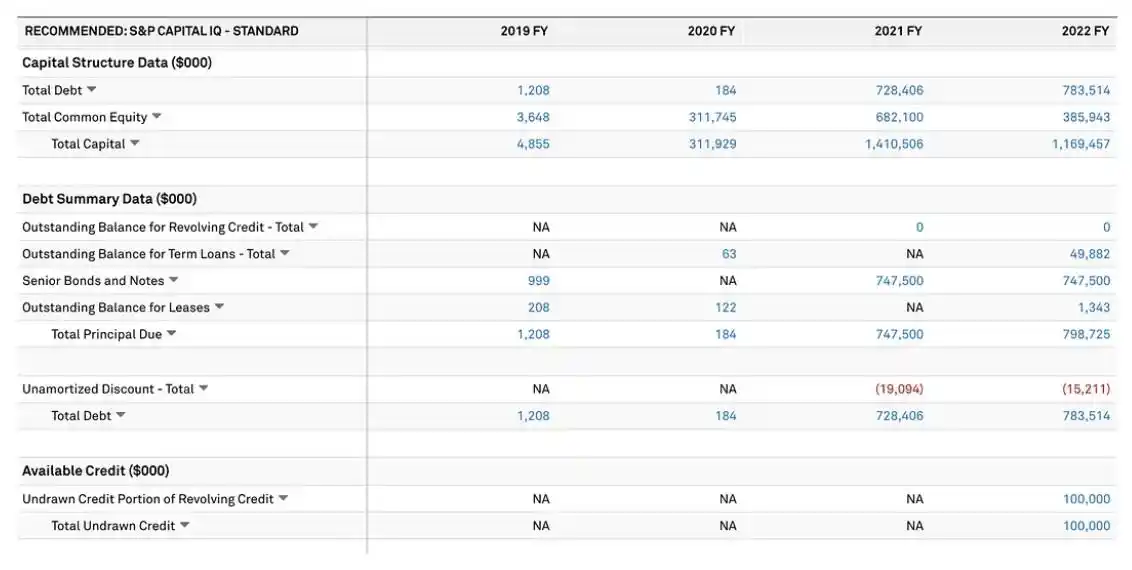This screenshot has height=570, width=1132.
Task: Click the Recommended S&P Capital IQ Standard header
Action: [161, 31]
